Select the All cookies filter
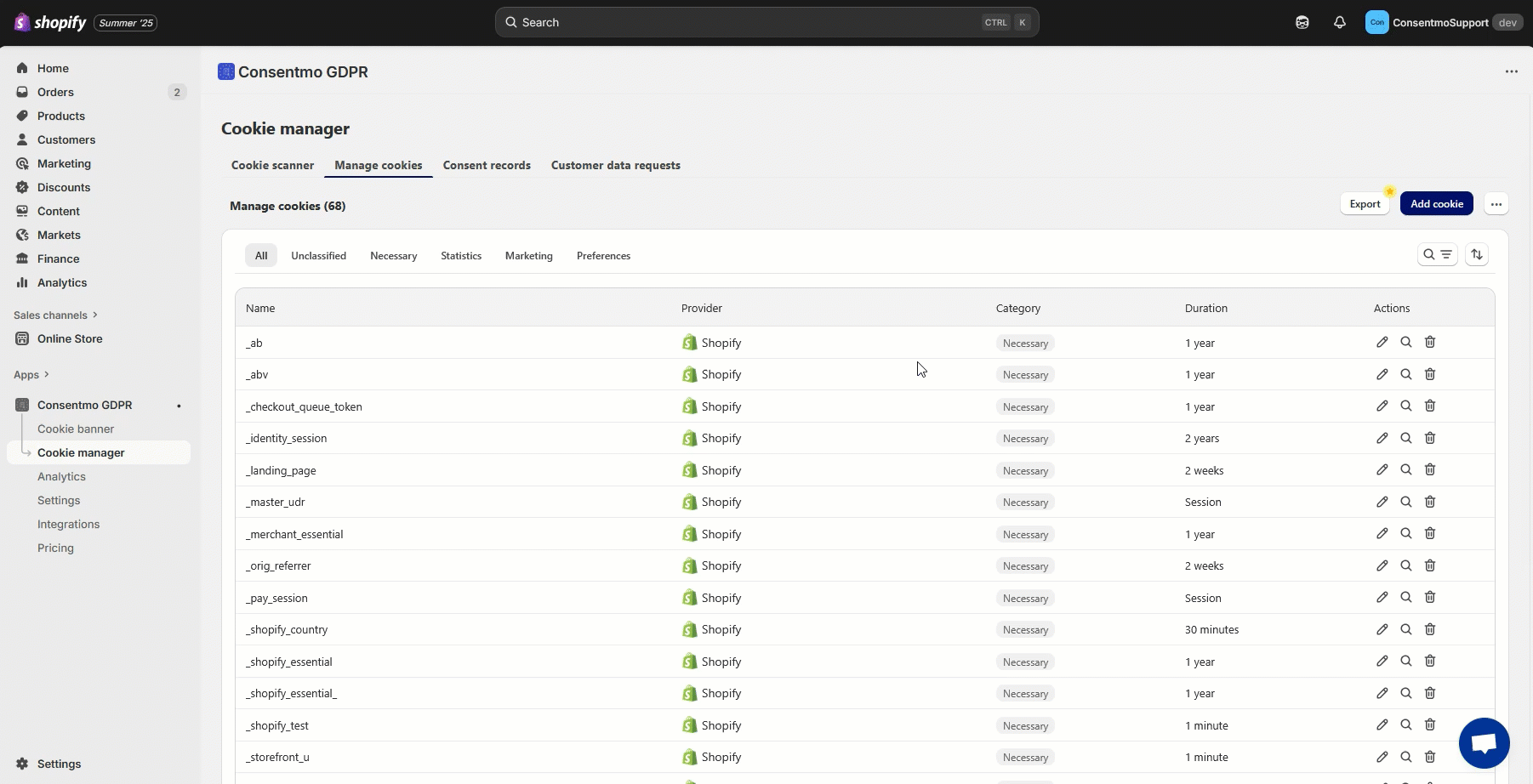Screen dimensions: 1533x784 (x=261, y=255)
